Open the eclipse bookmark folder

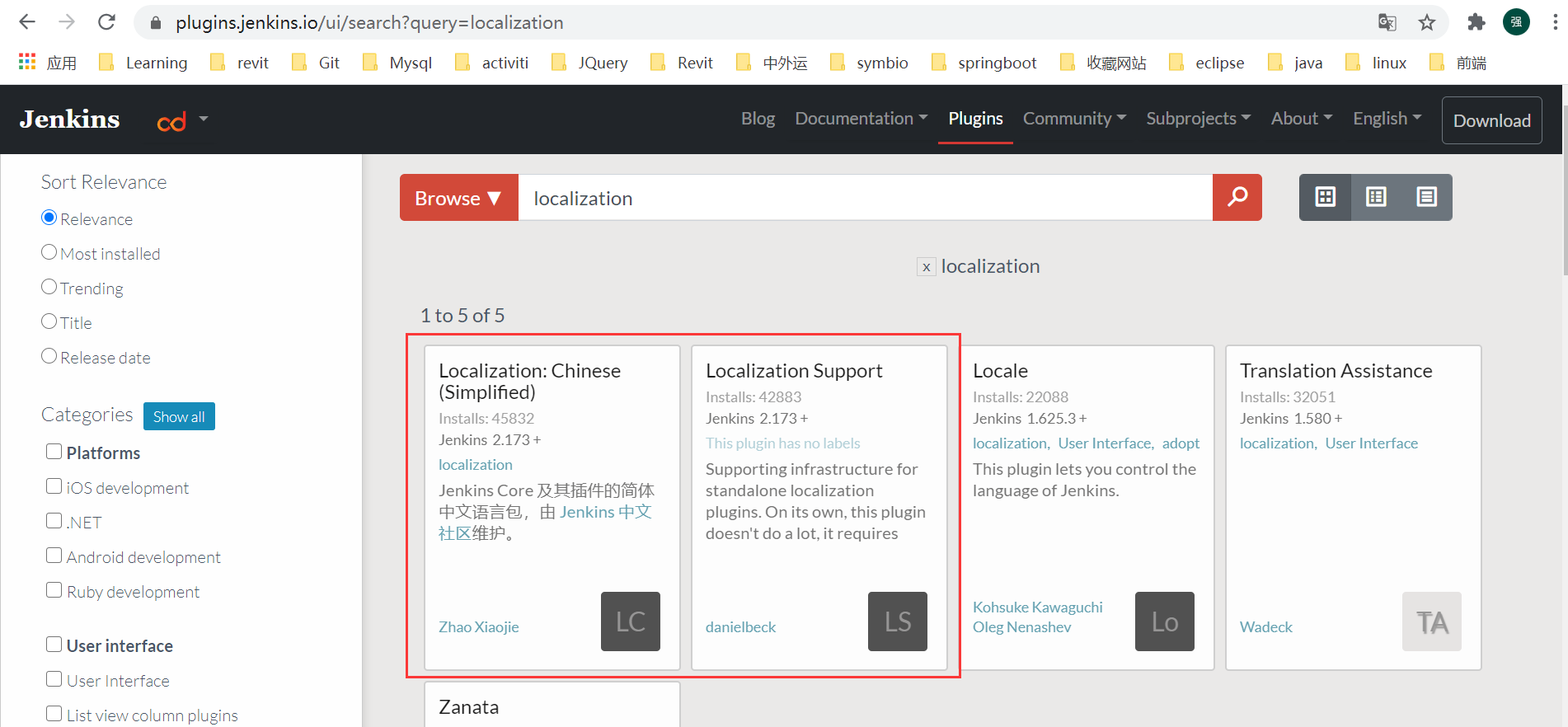tap(1206, 63)
